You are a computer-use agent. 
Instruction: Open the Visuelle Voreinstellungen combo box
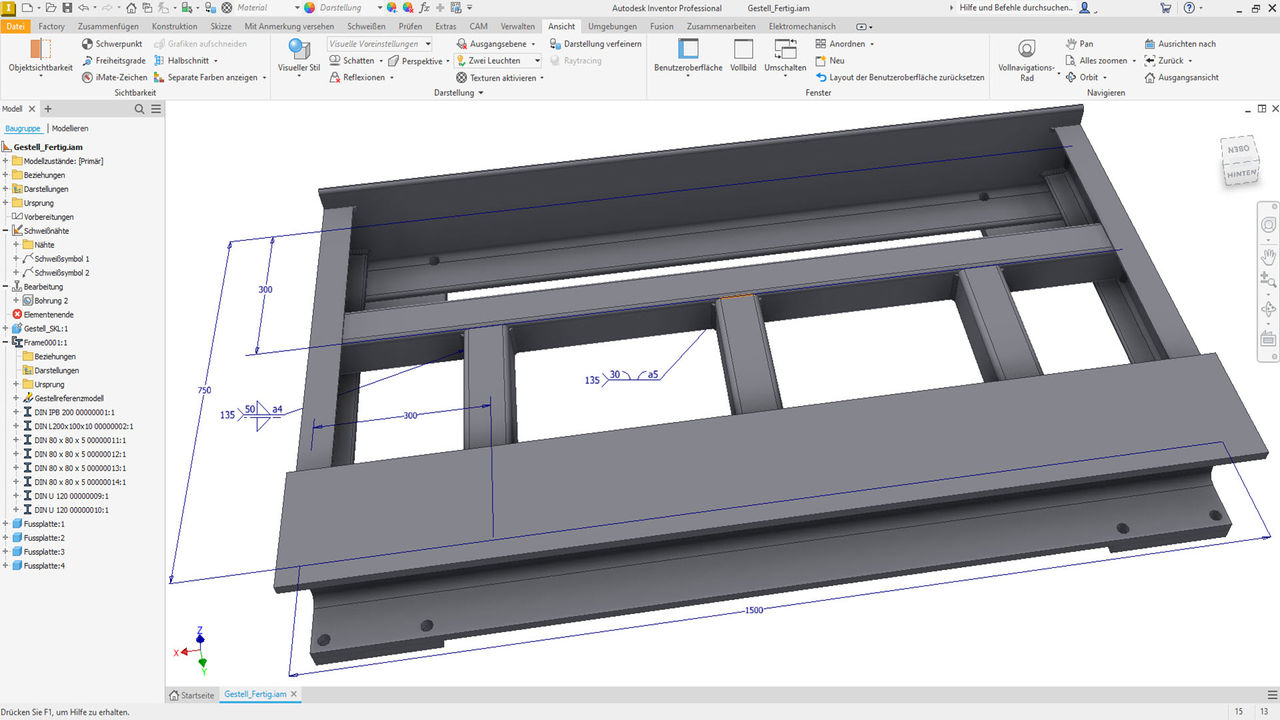[x=380, y=44]
